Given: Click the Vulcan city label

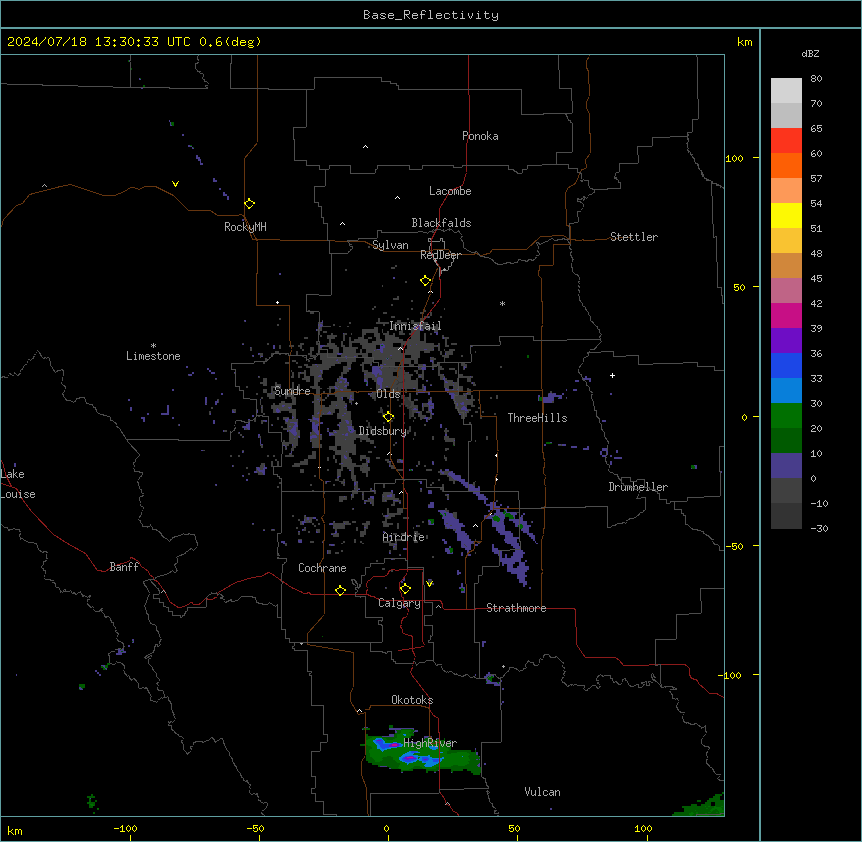Looking at the screenshot, I should (543, 792).
